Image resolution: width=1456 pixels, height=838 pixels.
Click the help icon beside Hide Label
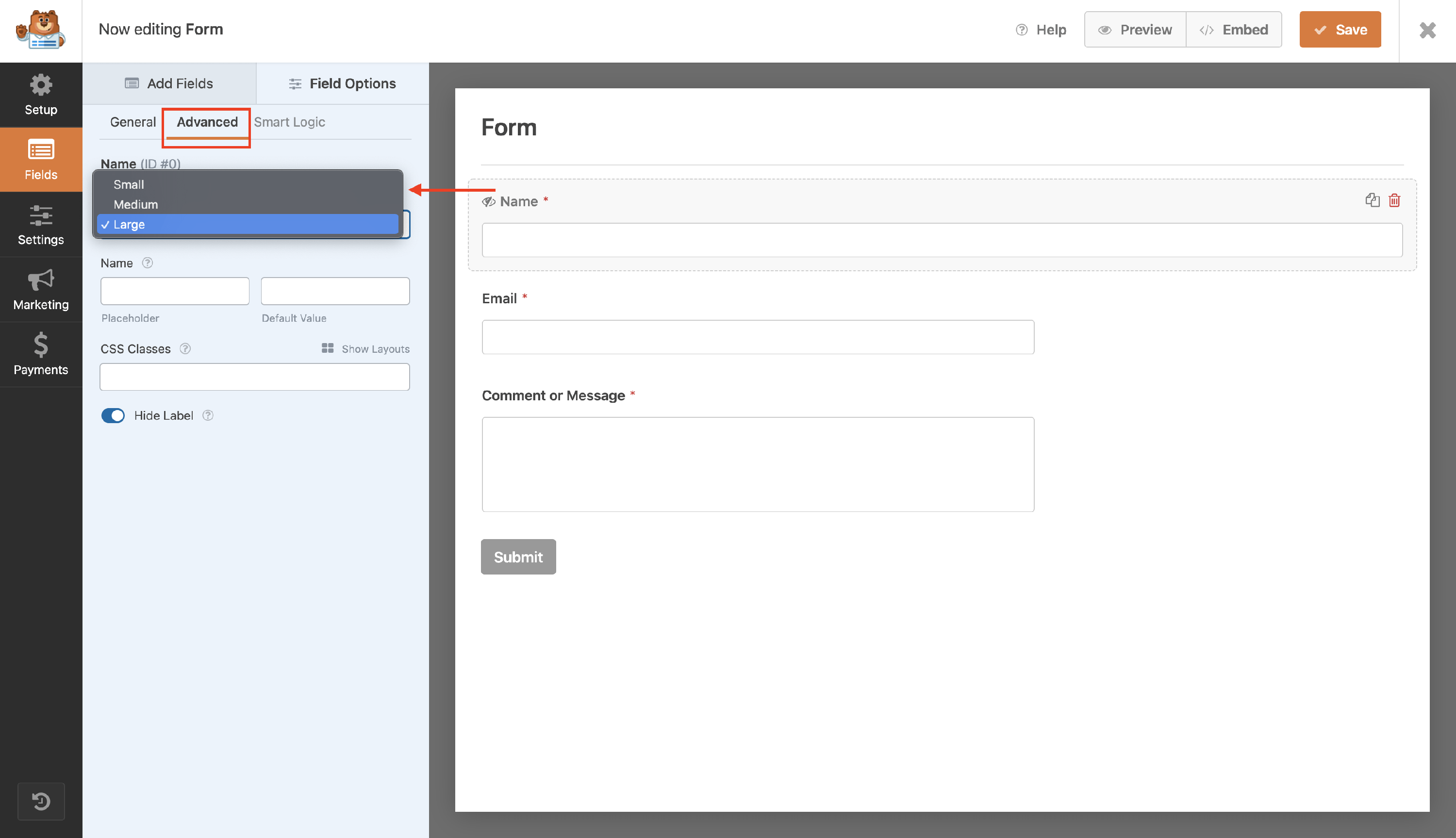click(x=208, y=415)
